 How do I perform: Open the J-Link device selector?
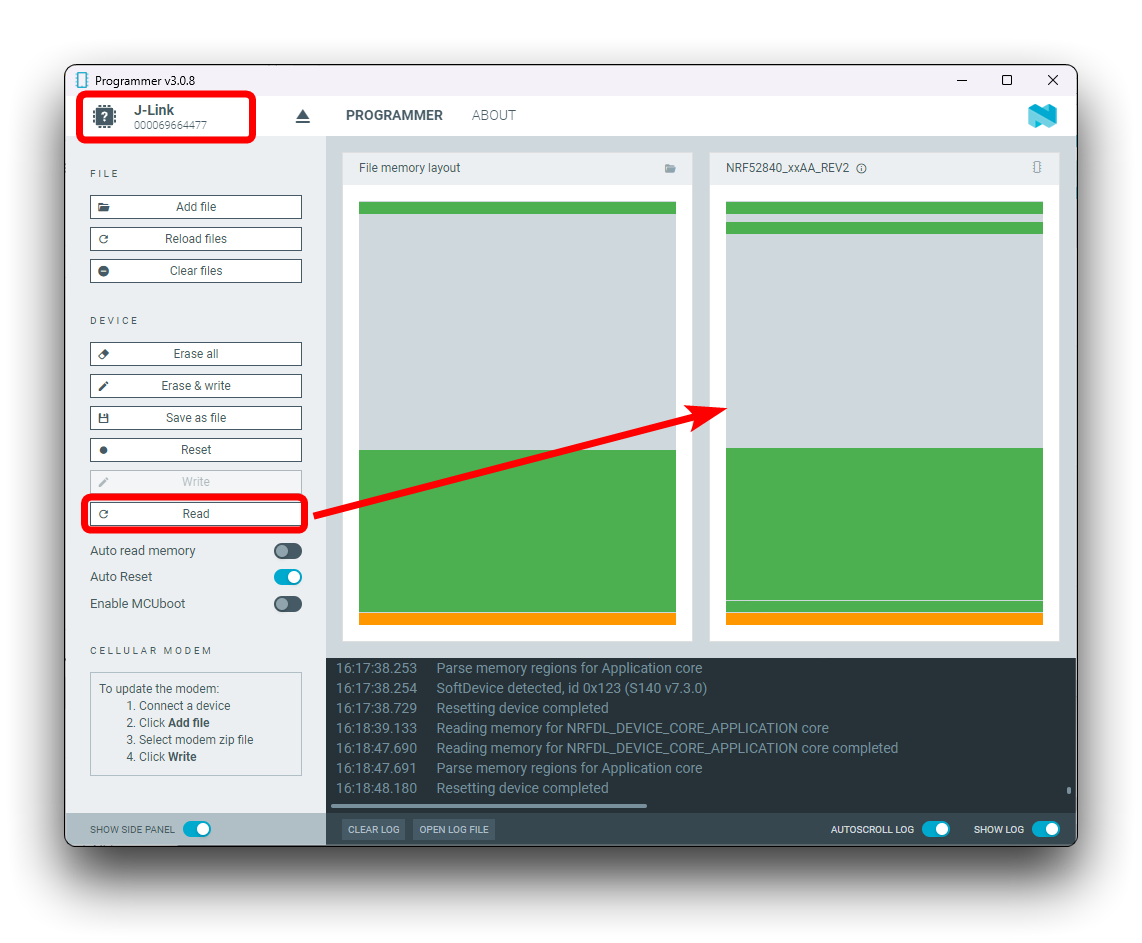[x=166, y=117]
